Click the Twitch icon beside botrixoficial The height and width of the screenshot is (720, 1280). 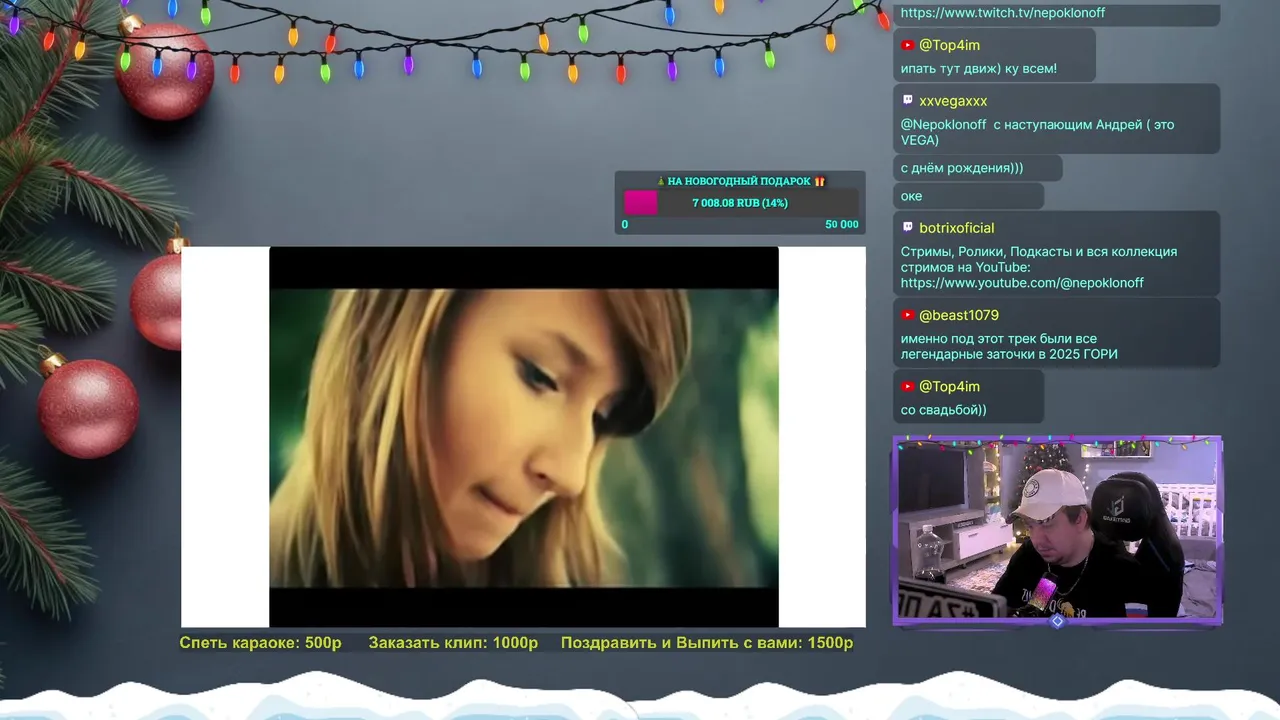[x=907, y=227]
